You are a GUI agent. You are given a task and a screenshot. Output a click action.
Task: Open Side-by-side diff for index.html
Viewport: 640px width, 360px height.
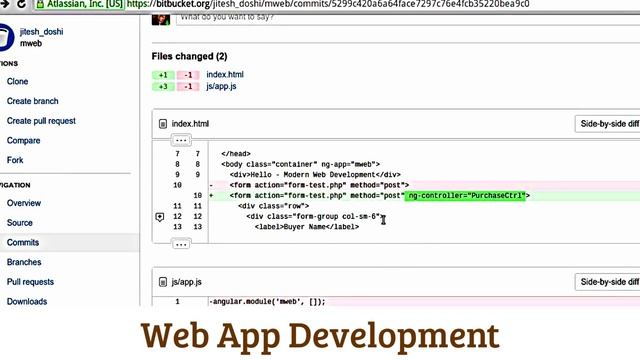[x=608, y=124]
